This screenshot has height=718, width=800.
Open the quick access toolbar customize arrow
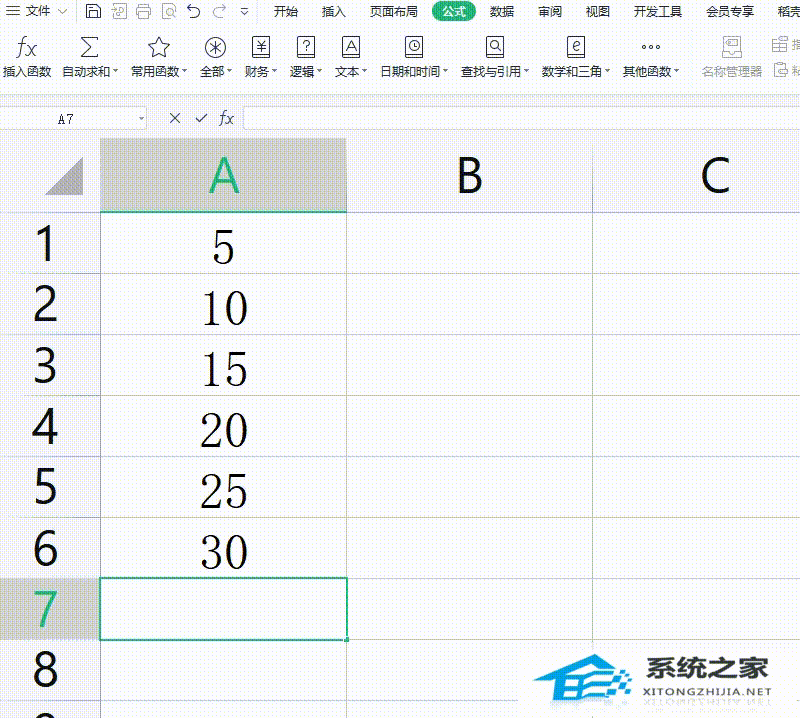click(x=243, y=9)
